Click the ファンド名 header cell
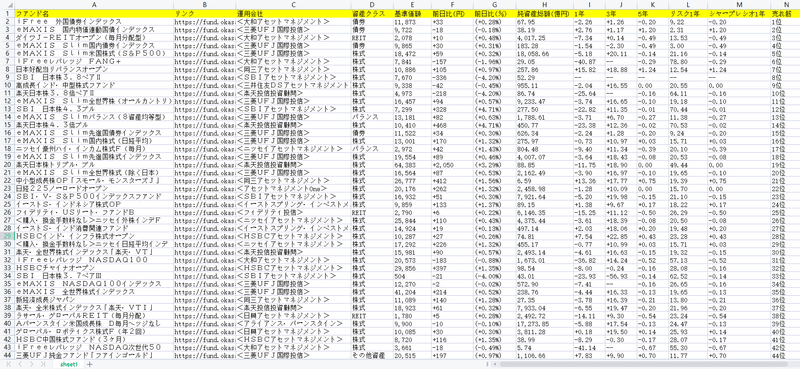Viewport: 800px width, 369px height. coord(94,13)
